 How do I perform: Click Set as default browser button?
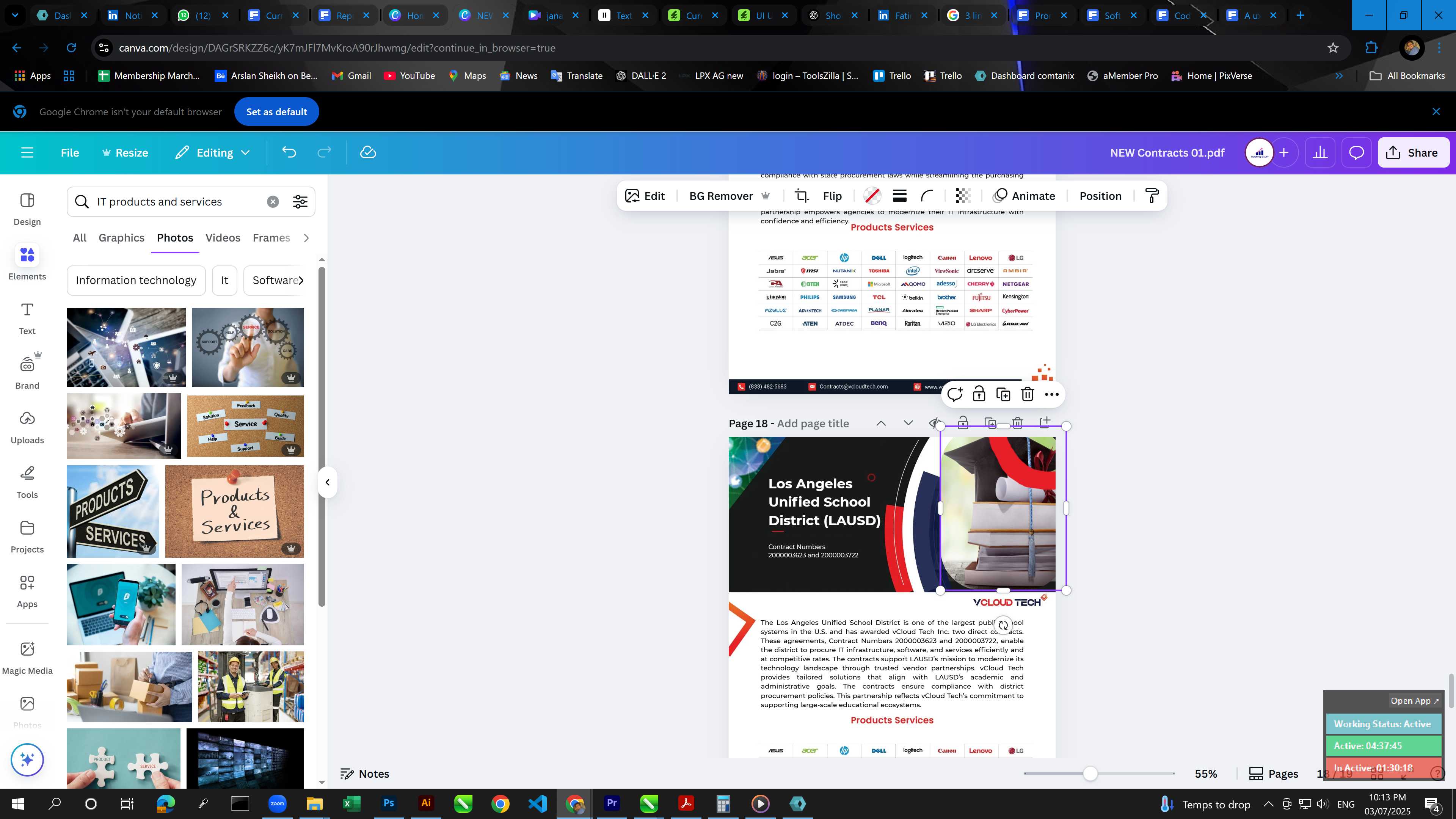click(x=277, y=112)
